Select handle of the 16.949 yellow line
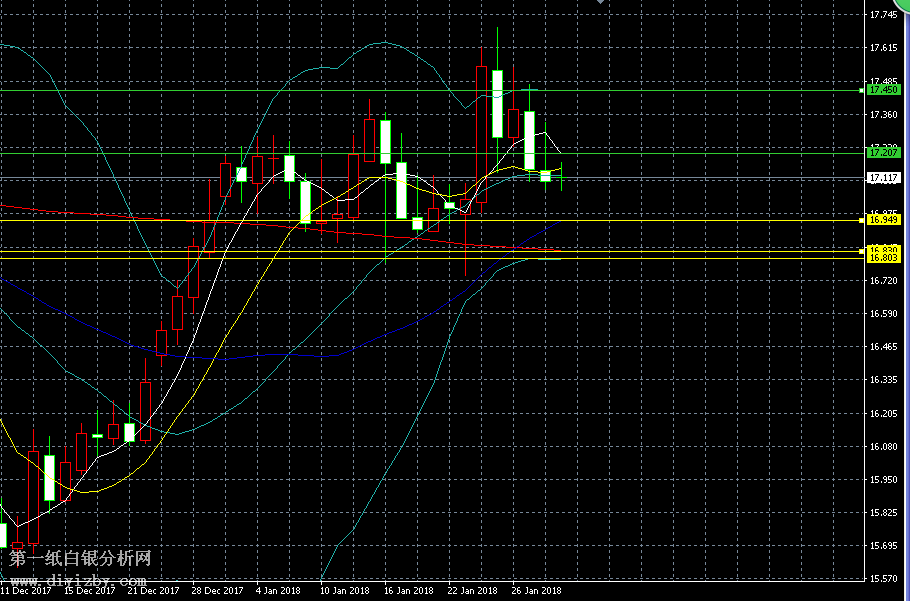The image size is (910, 601). point(861,219)
